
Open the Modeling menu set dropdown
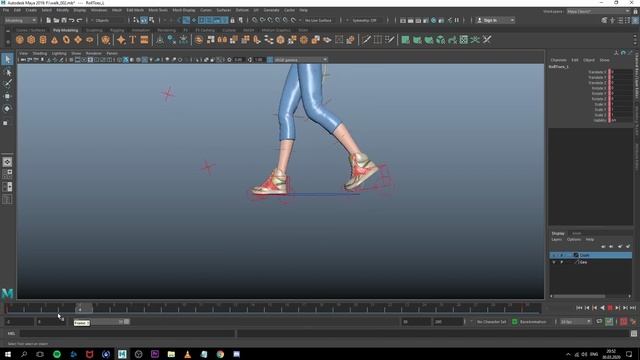[20, 20]
